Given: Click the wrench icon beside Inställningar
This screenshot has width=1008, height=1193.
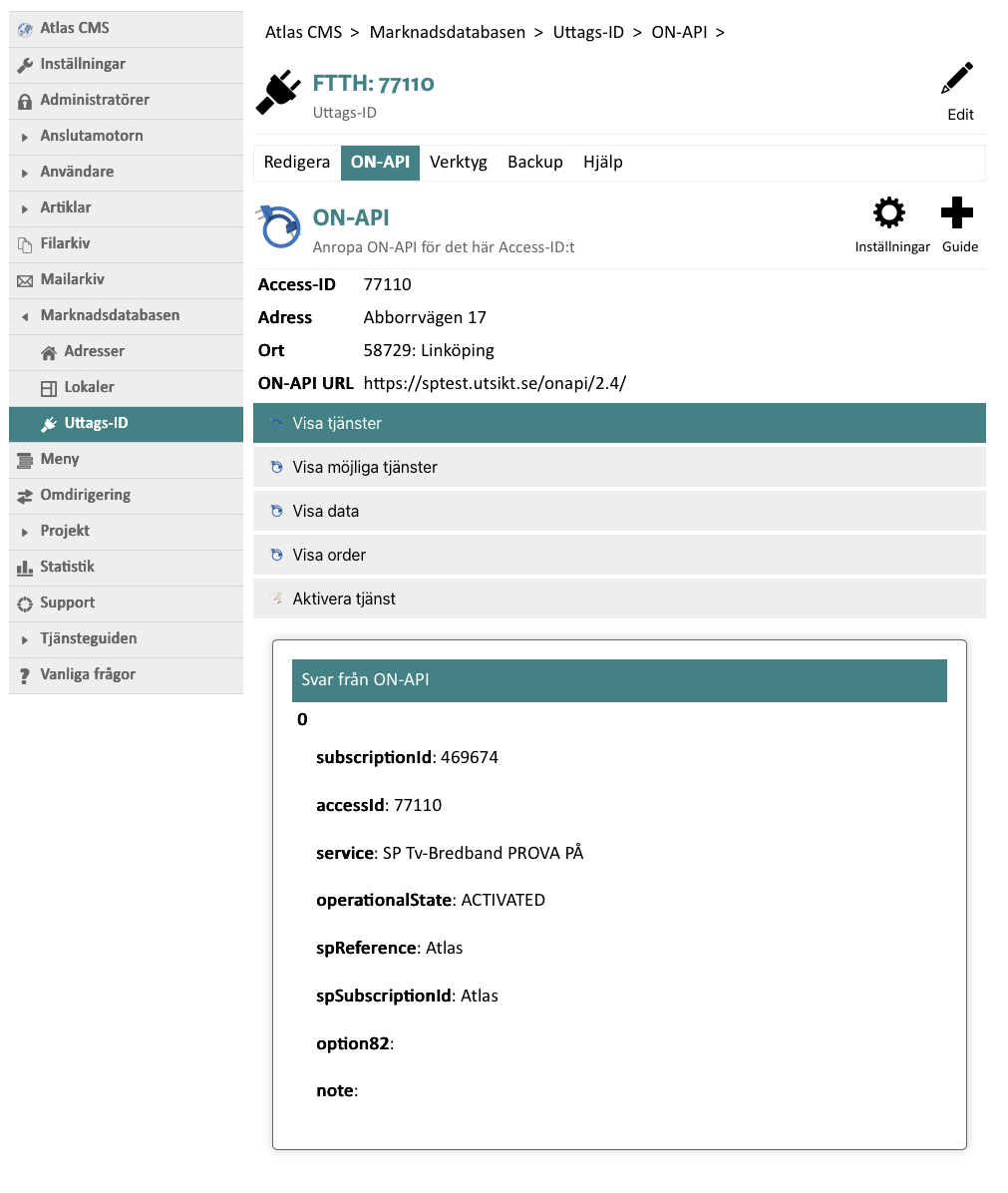Looking at the screenshot, I should click(25, 65).
